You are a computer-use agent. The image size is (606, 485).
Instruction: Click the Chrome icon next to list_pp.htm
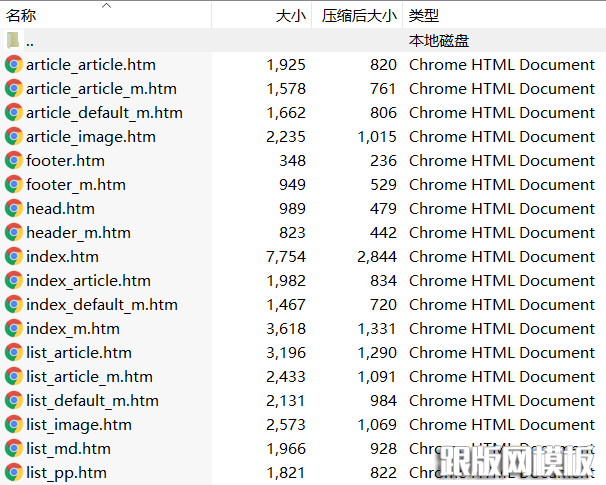(14, 472)
